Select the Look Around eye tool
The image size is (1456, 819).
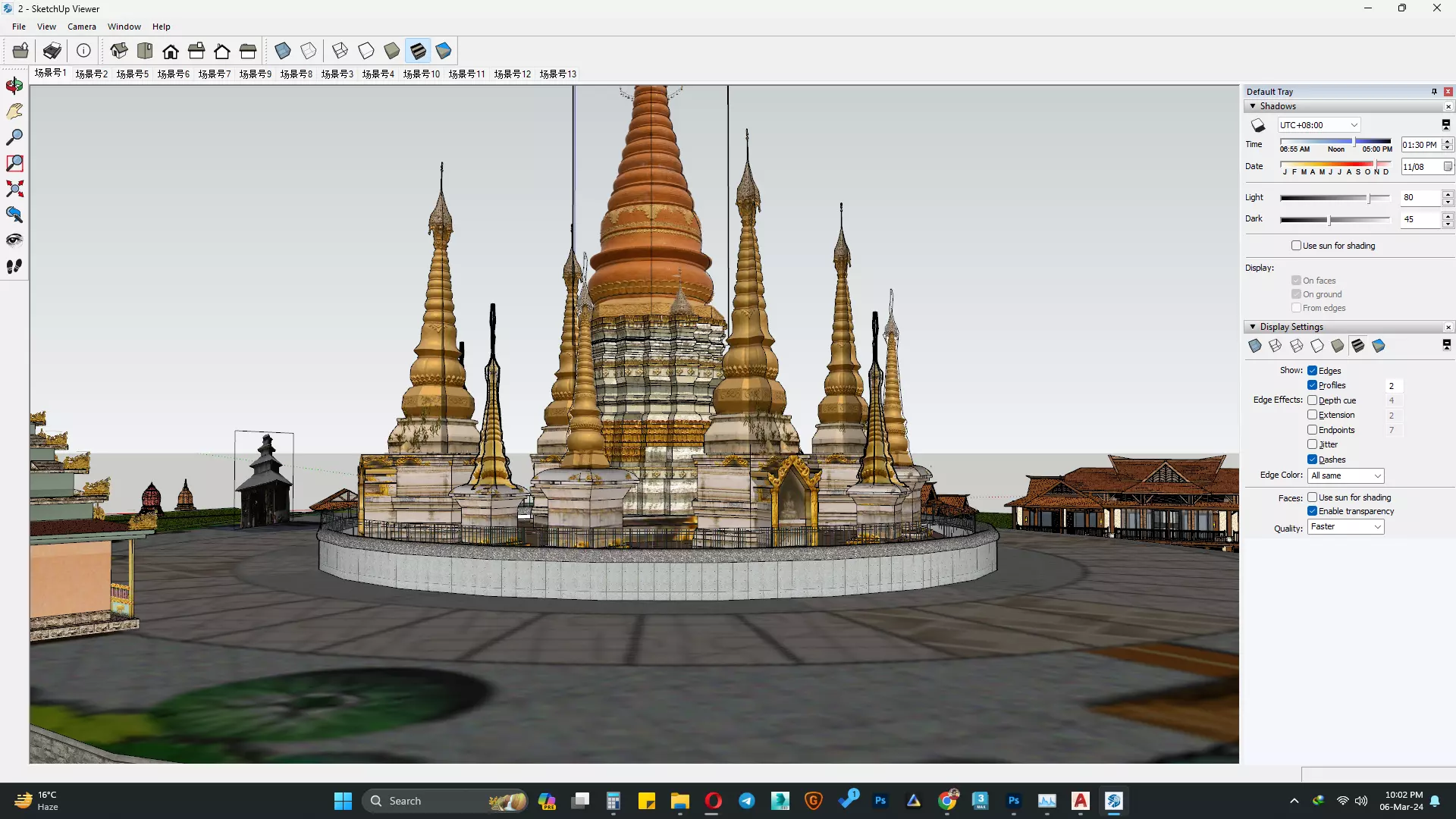pyautogui.click(x=14, y=240)
